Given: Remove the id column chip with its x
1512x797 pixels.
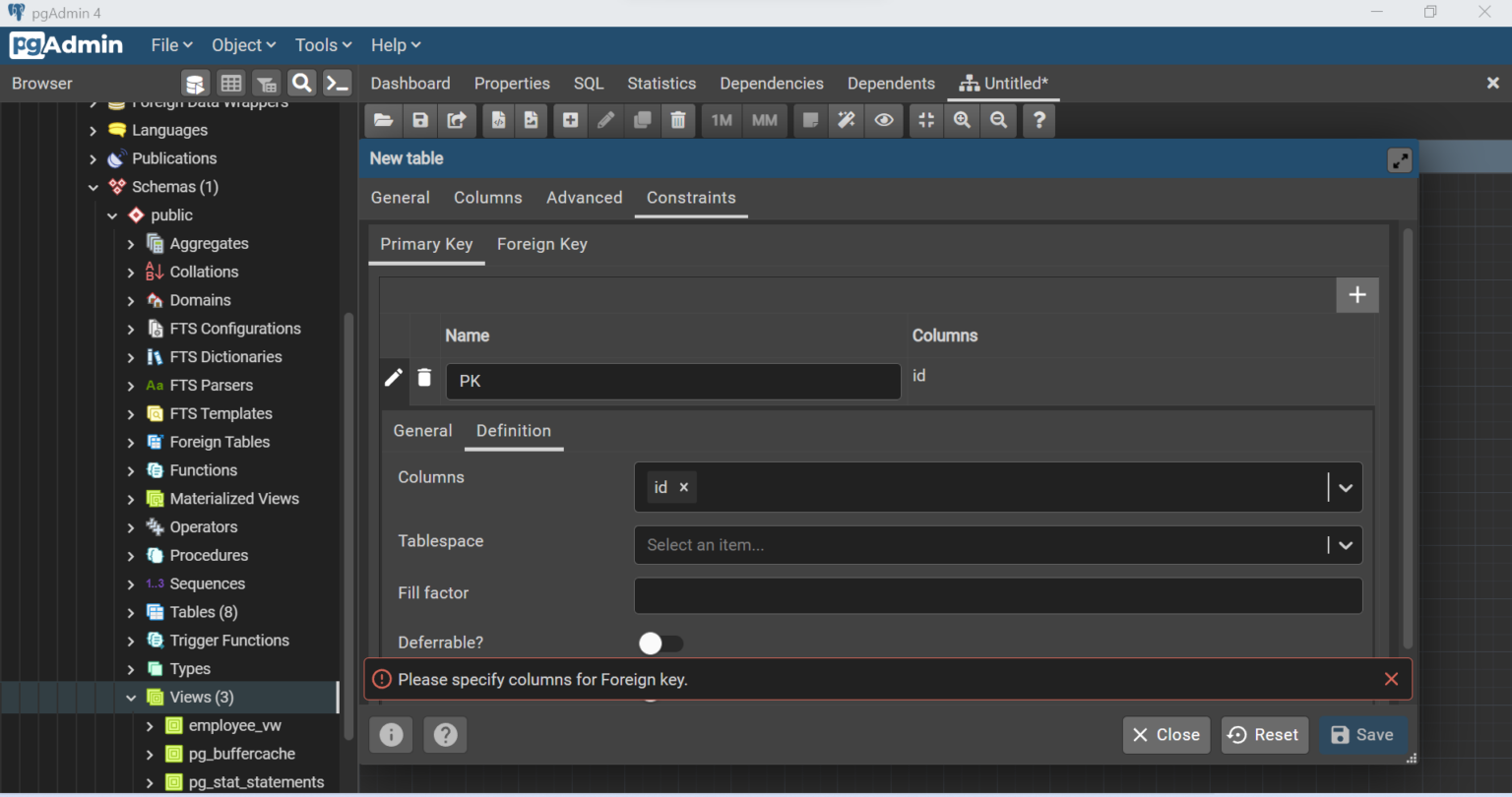Looking at the screenshot, I should (x=684, y=486).
